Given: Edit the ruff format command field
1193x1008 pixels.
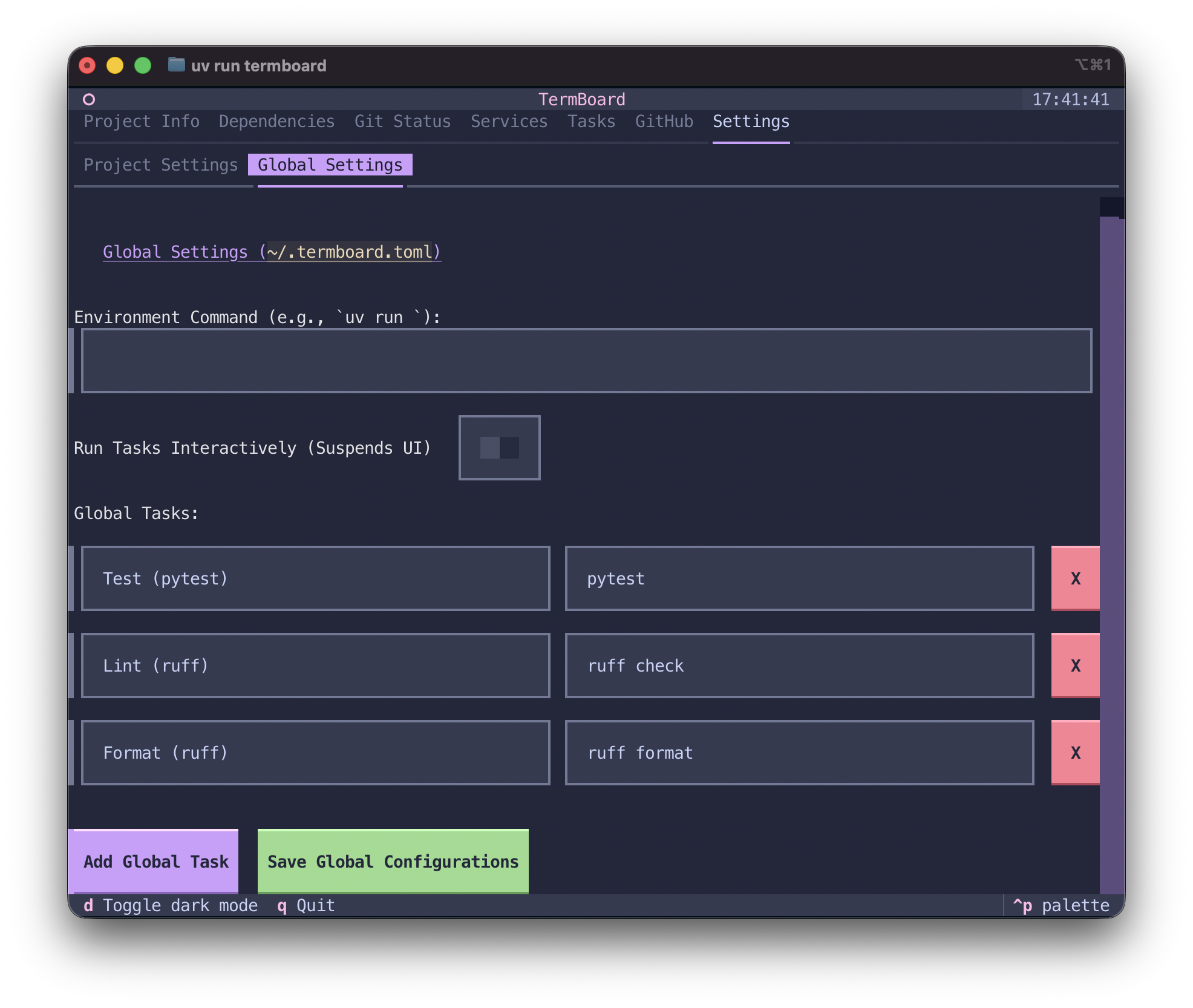Looking at the screenshot, I should pos(799,753).
